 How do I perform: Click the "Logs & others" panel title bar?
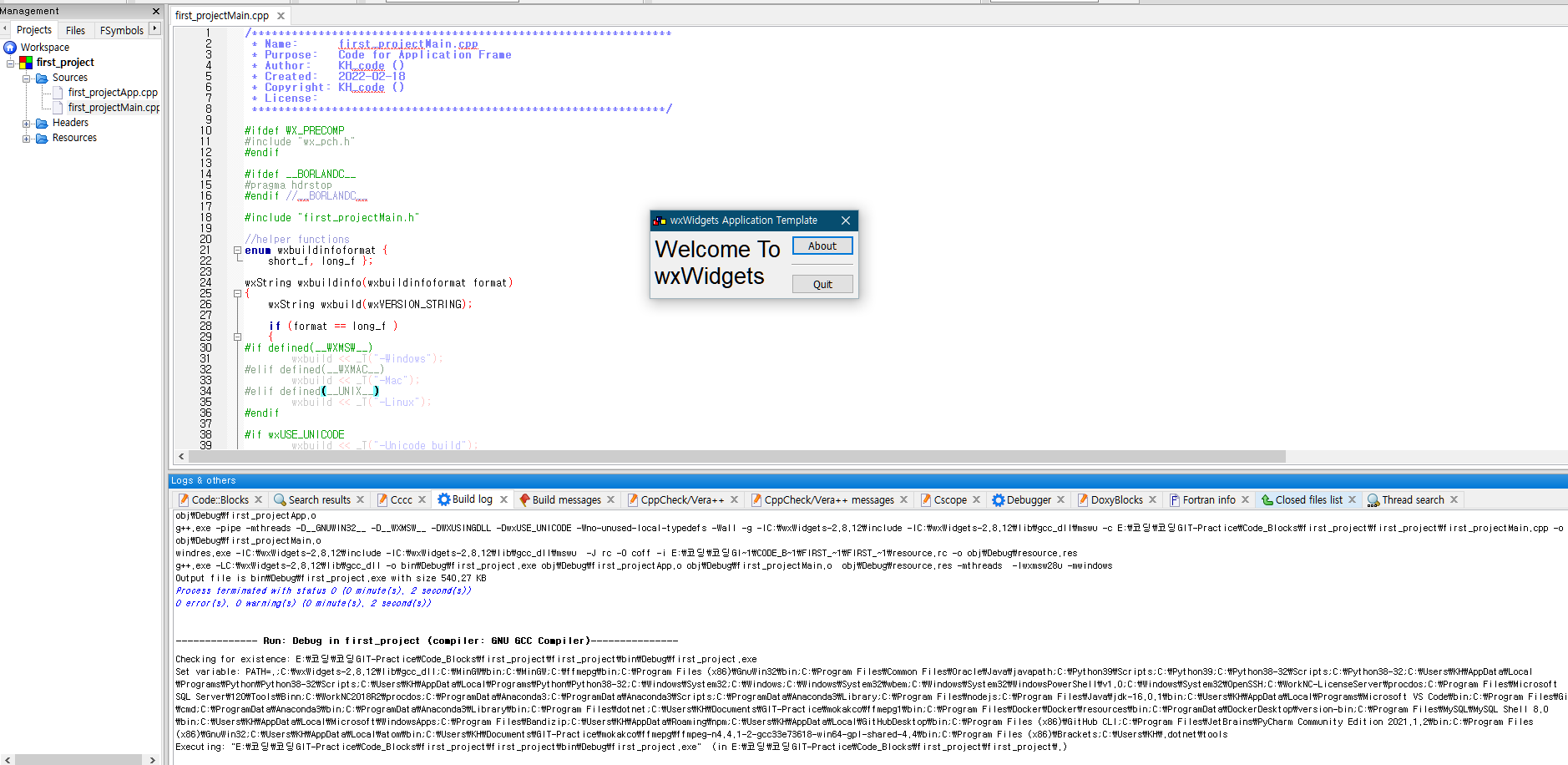click(867, 480)
